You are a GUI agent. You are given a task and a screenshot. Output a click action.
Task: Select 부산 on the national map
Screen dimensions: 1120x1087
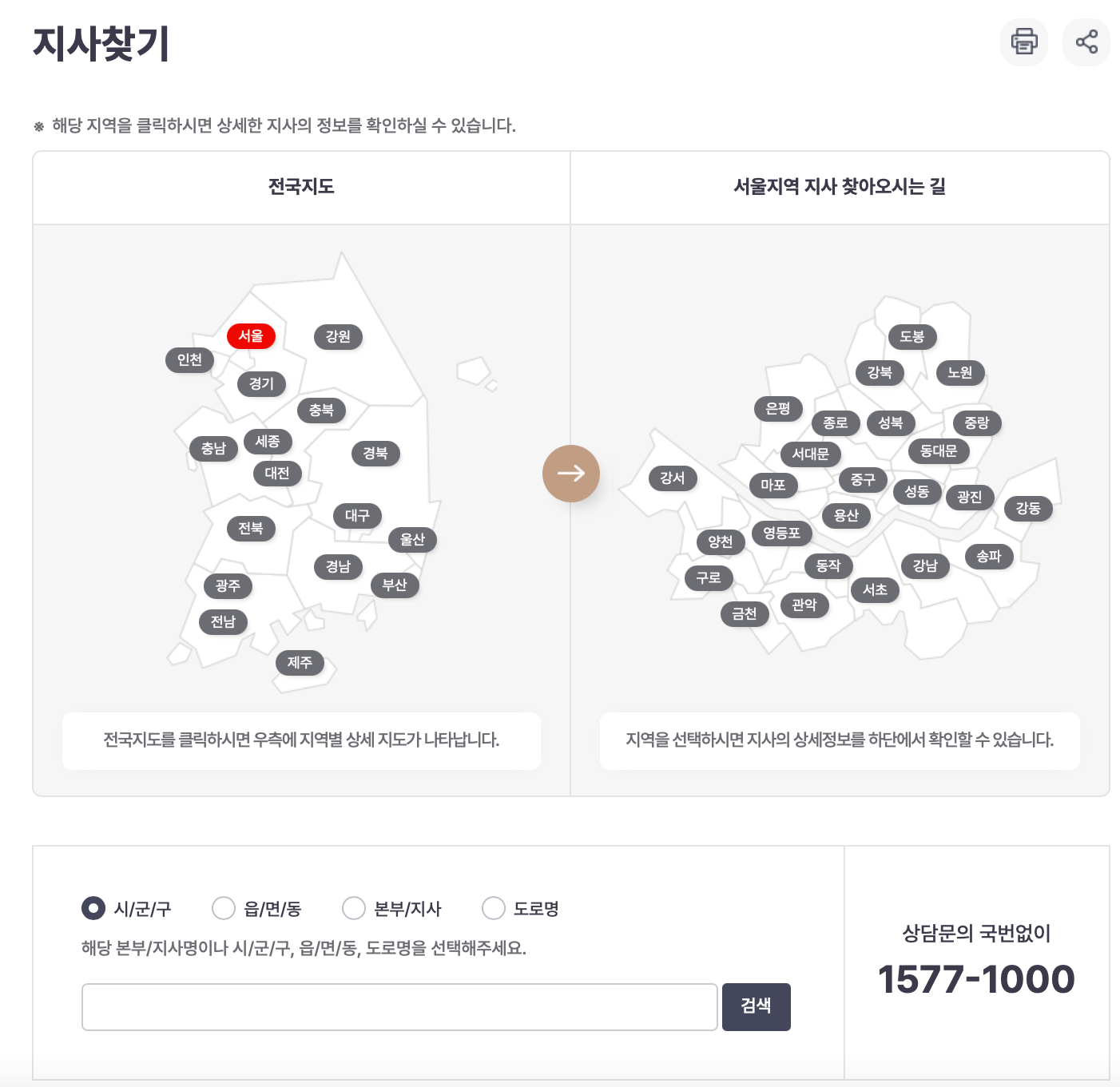396,585
